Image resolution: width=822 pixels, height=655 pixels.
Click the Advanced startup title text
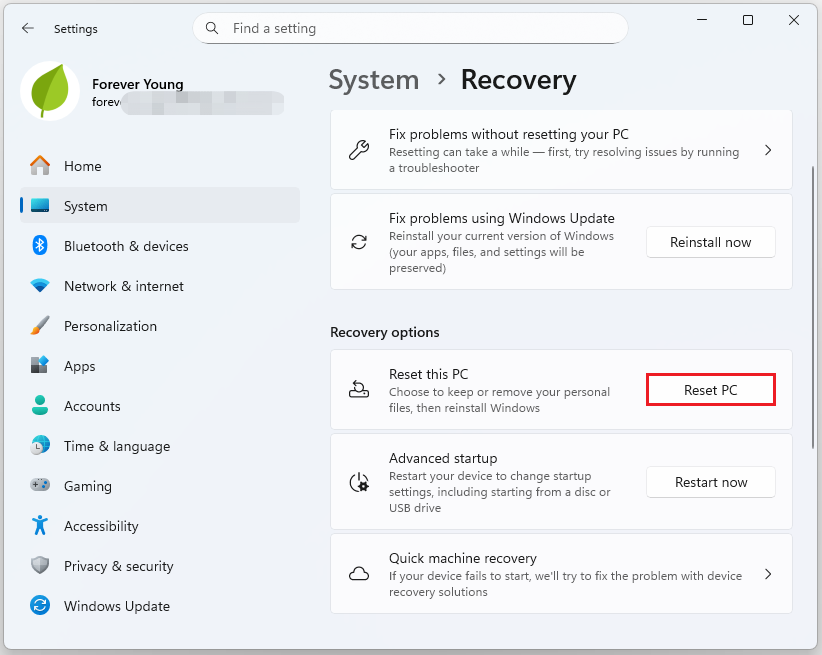coord(443,458)
